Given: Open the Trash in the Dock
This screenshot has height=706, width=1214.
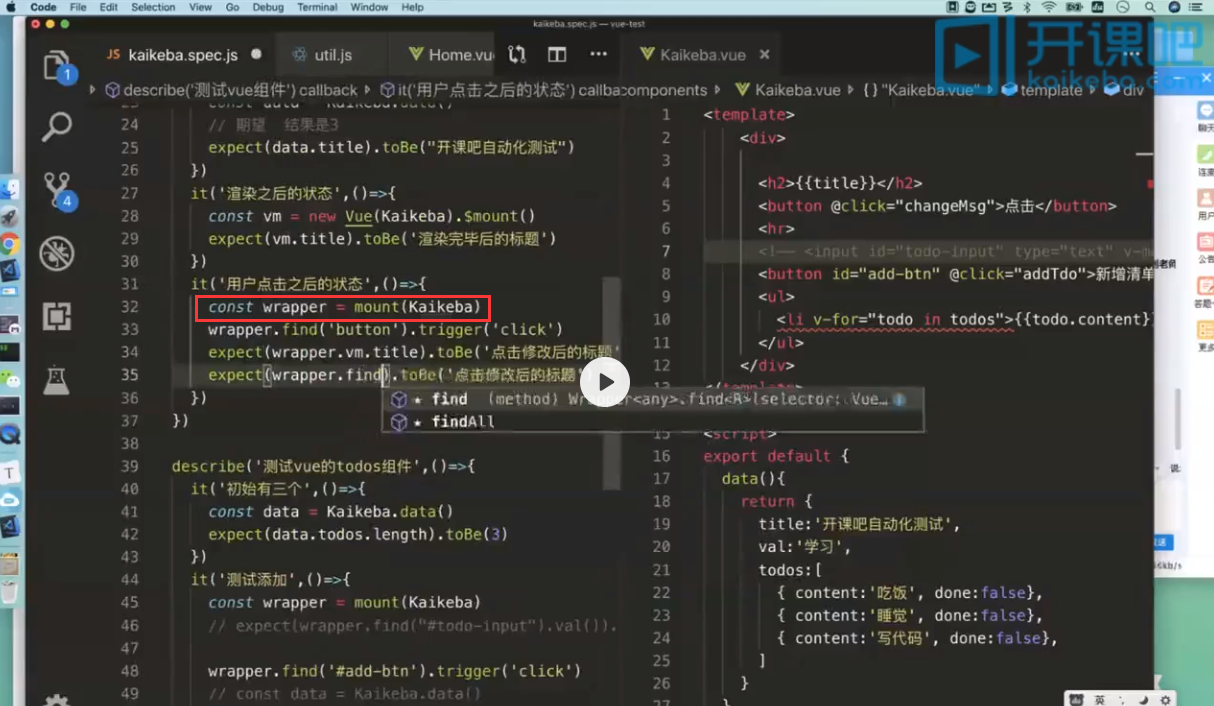Looking at the screenshot, I should tap(10, 592).
